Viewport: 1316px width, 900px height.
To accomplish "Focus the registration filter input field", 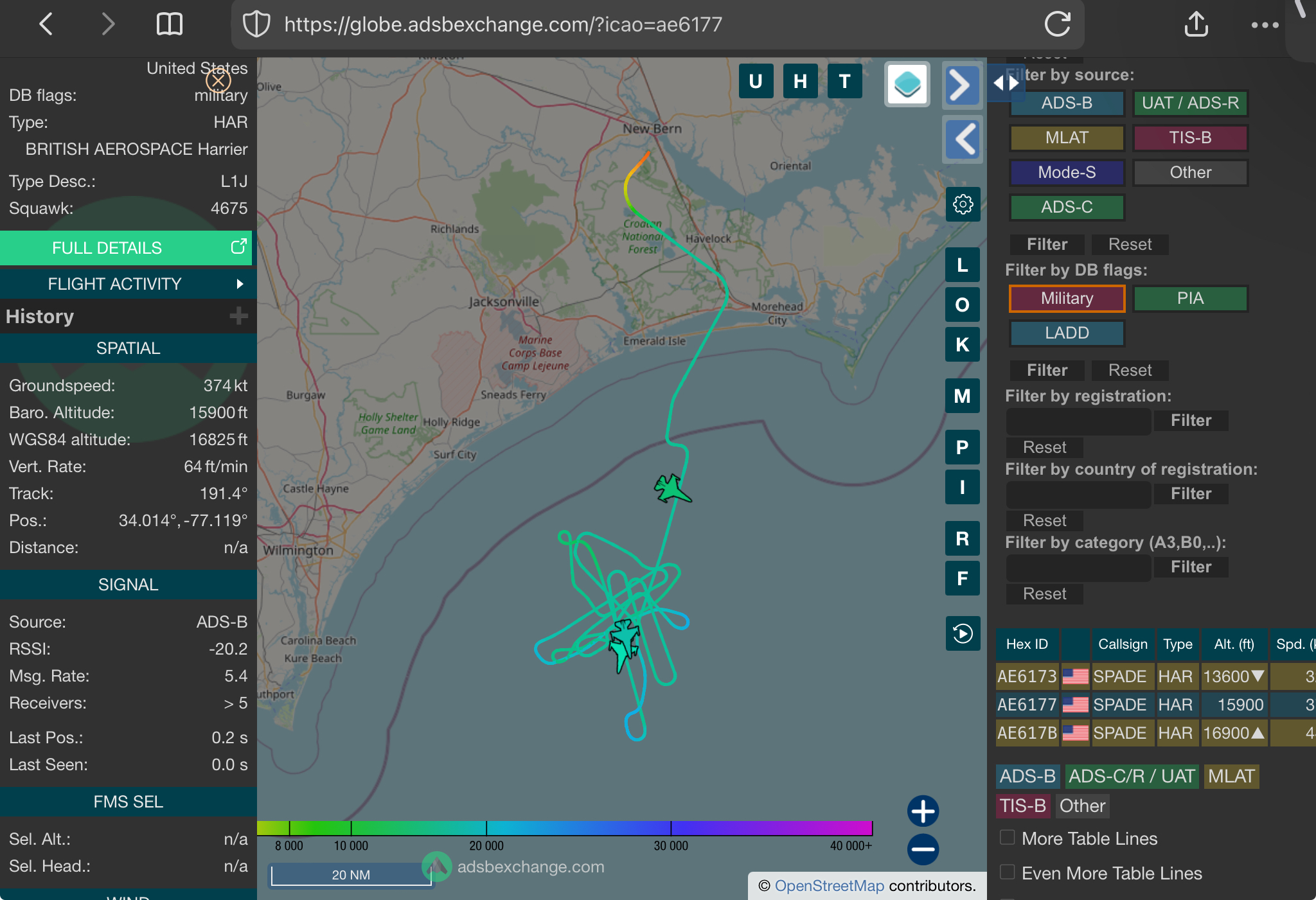I will pyautogui.click(x=1078, y=421).
